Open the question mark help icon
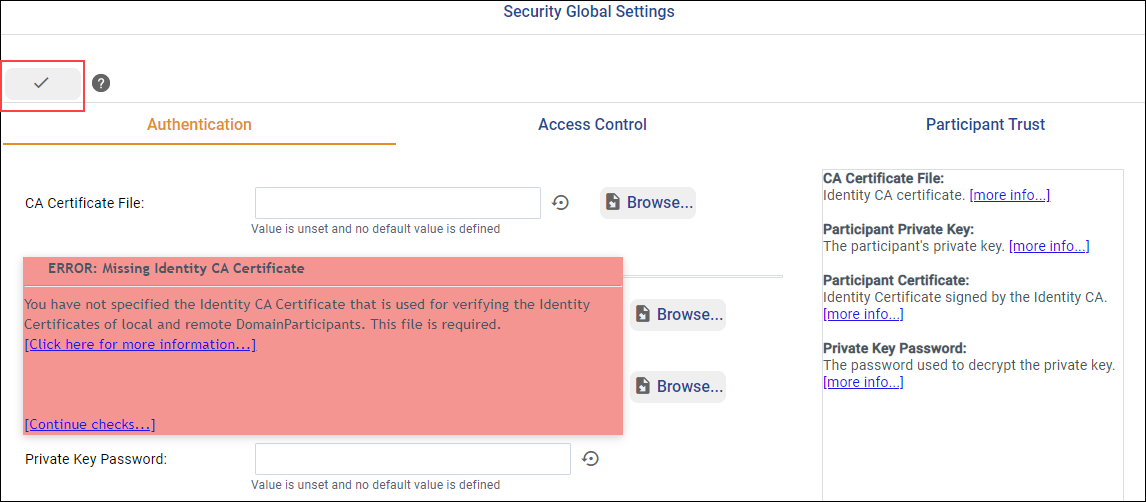Viewport: 1146px width, 502px height. tap(101, 83)
